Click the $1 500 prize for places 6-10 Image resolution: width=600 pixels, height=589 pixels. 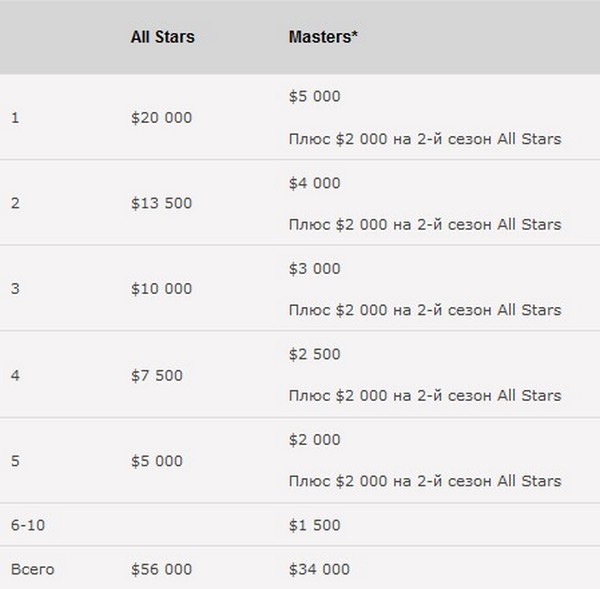[x=315, y=525]
